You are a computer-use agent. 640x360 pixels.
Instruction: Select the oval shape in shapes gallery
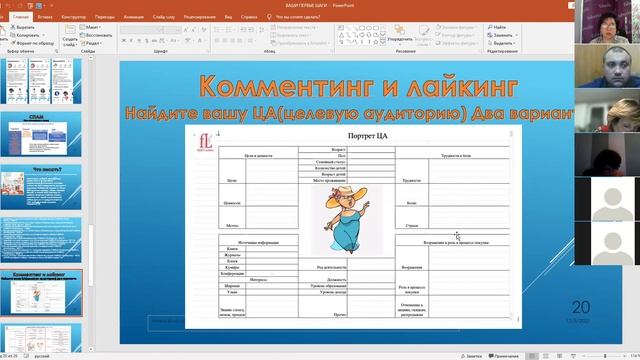(x=368, y=28)
